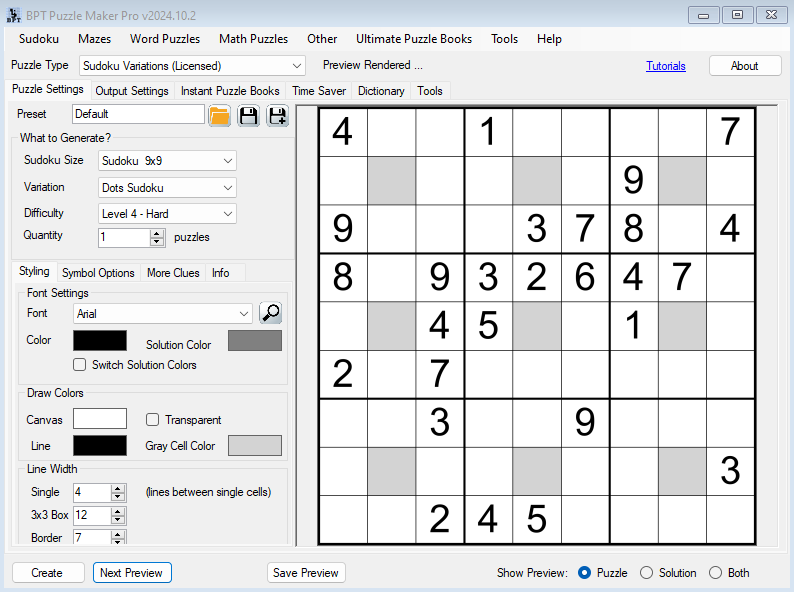Open the Tutorials link
Viewport: 794px width, 592px height.
coord(666,66)
